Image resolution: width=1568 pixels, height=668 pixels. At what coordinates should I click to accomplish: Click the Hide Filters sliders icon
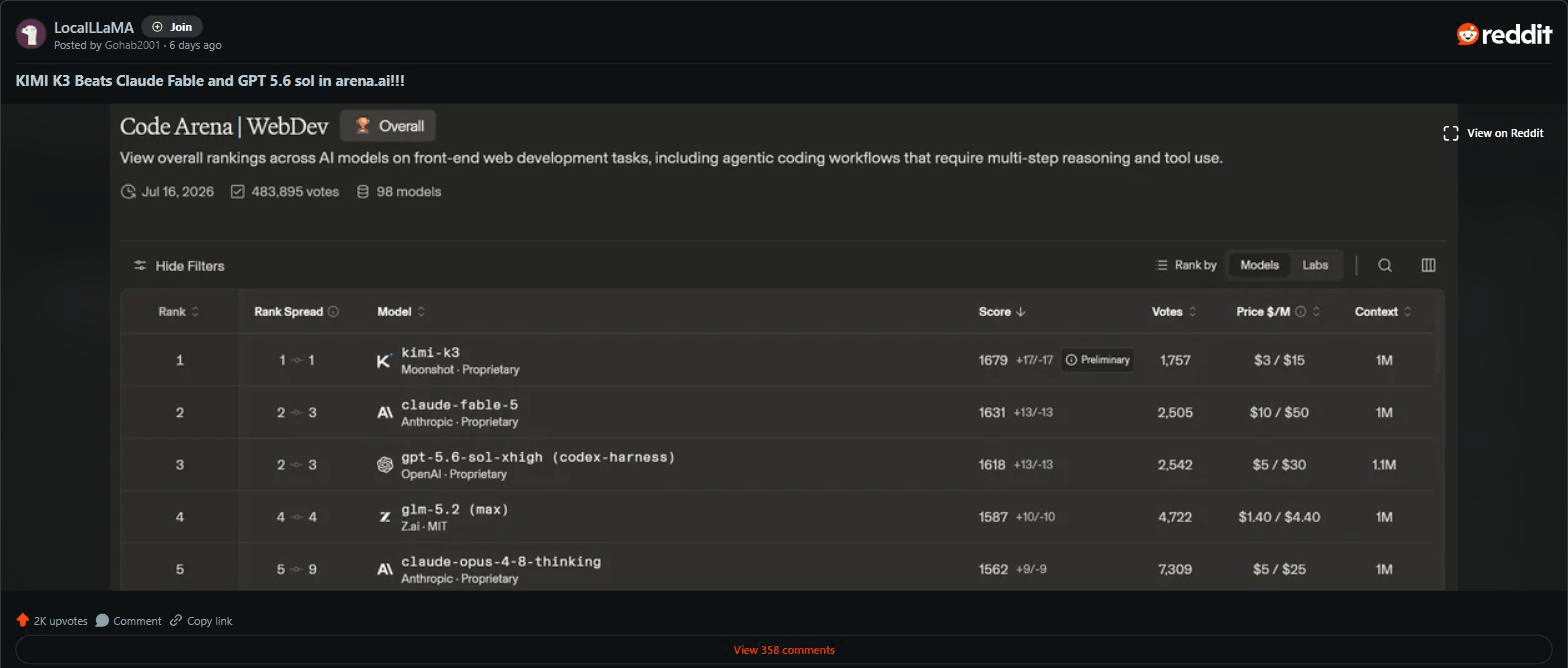click(x=140, y=266)
